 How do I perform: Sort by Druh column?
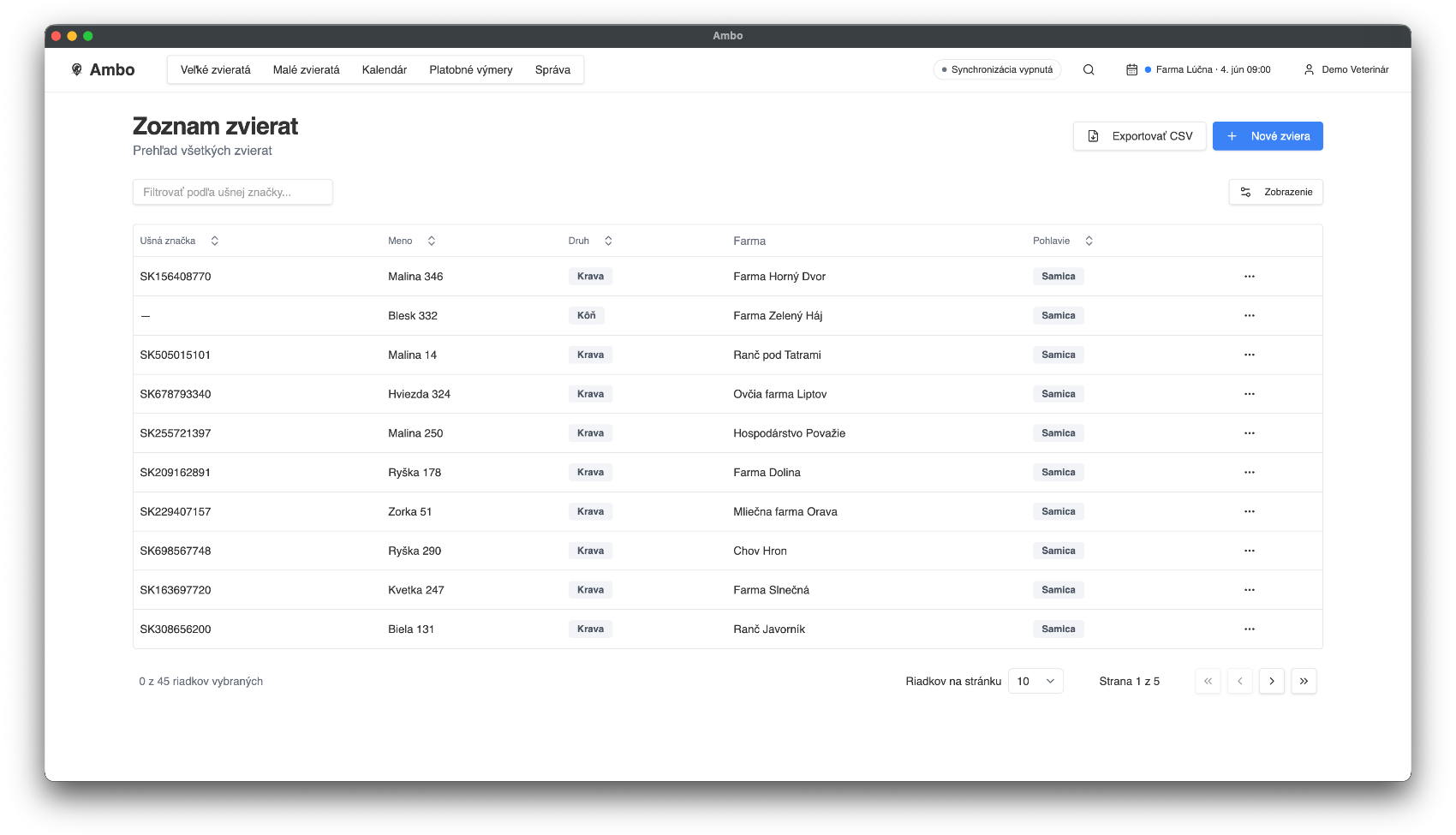(590, 241)
